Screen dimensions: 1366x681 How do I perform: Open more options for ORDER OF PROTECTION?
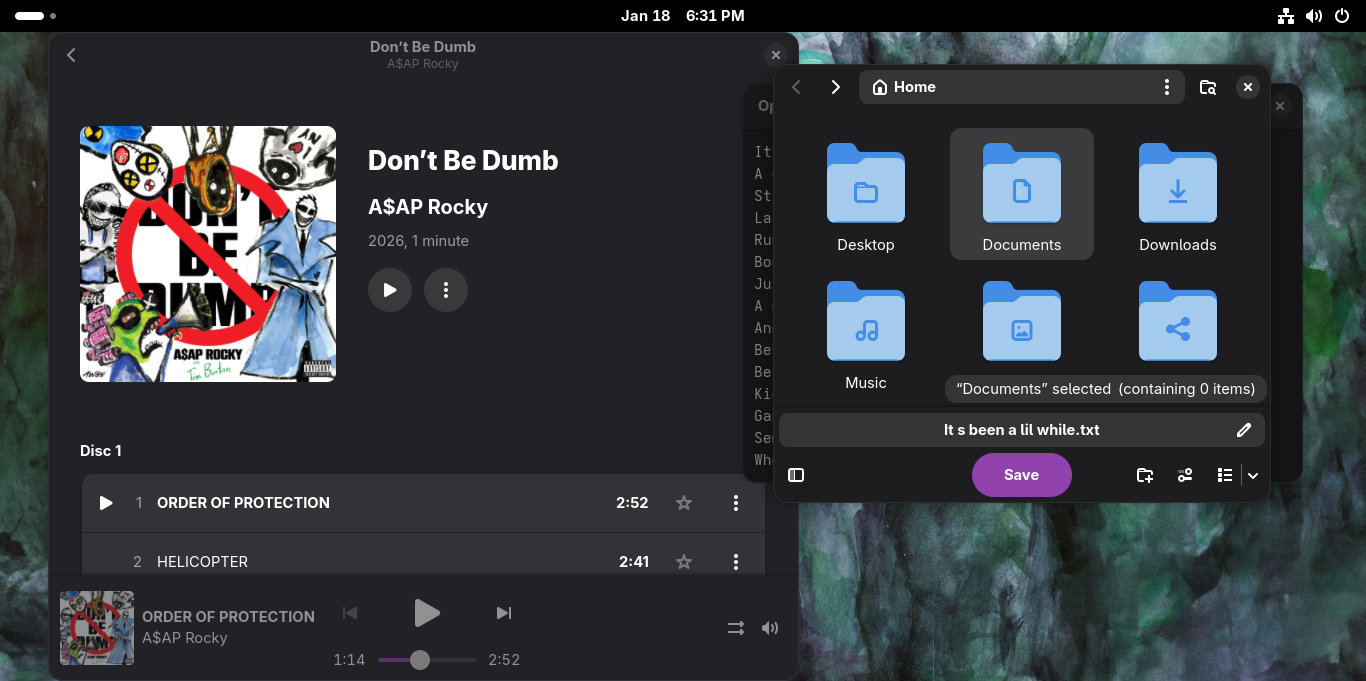[736, 503]
